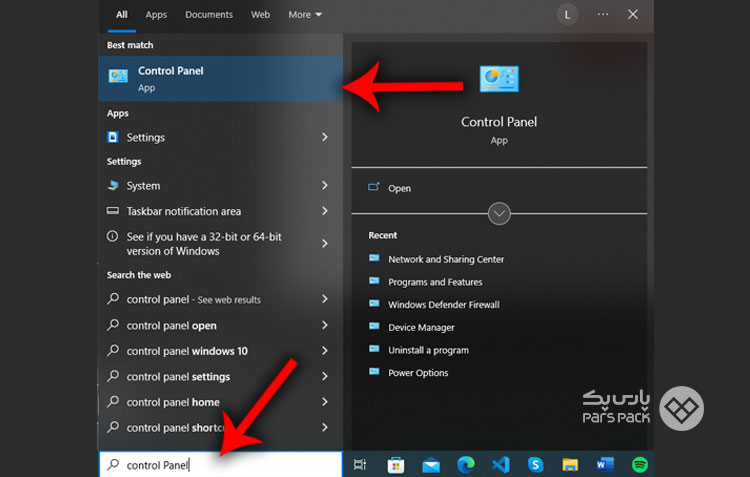Launch Skype from the taskbar
750x477 pixels.
coord(535,465)
